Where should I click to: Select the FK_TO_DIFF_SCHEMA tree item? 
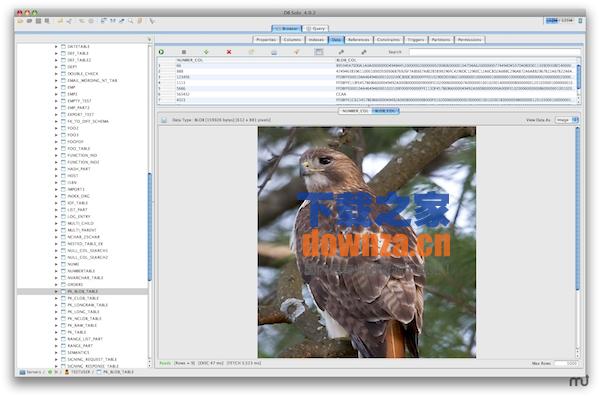click(x=88, y=121)
